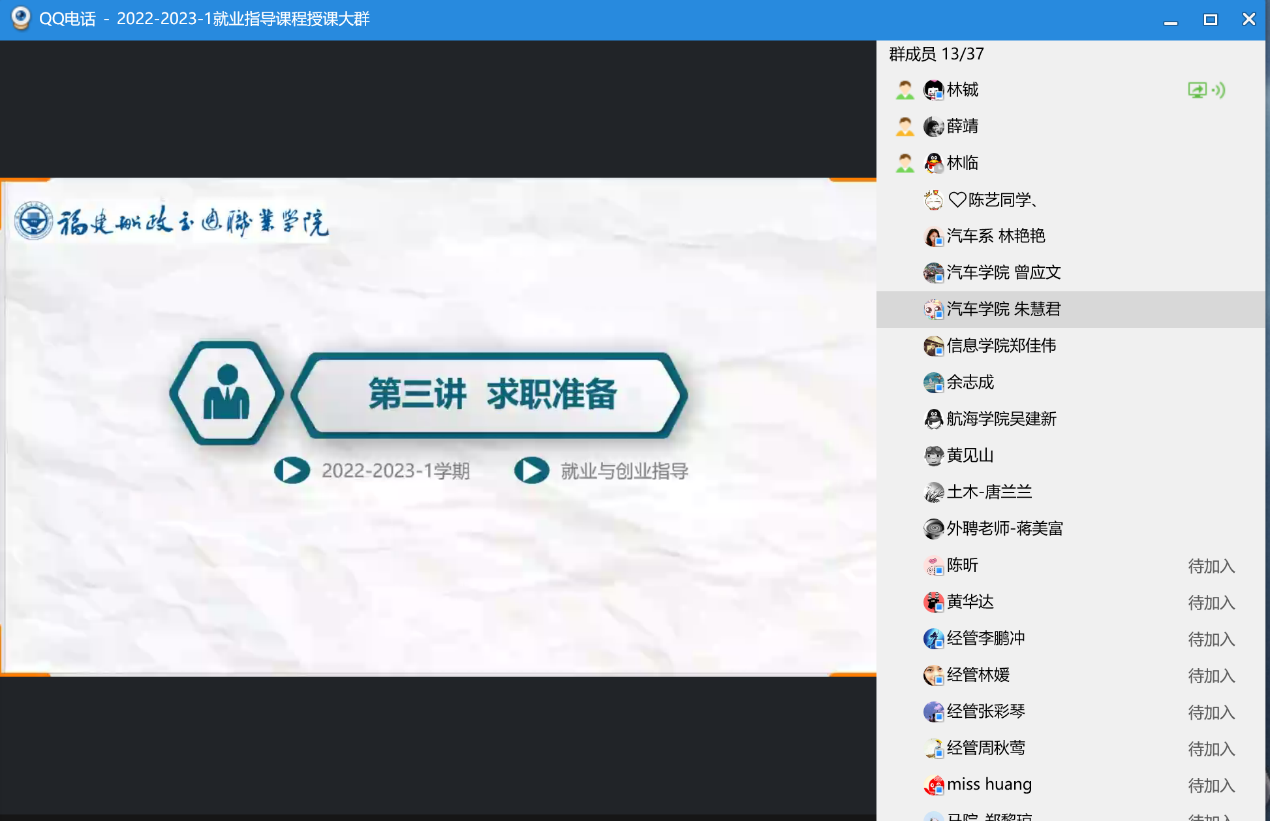
Task: Click the avatar of 汽车系 林艳艳
Action: pyautogui.click(x=934, y=237)
